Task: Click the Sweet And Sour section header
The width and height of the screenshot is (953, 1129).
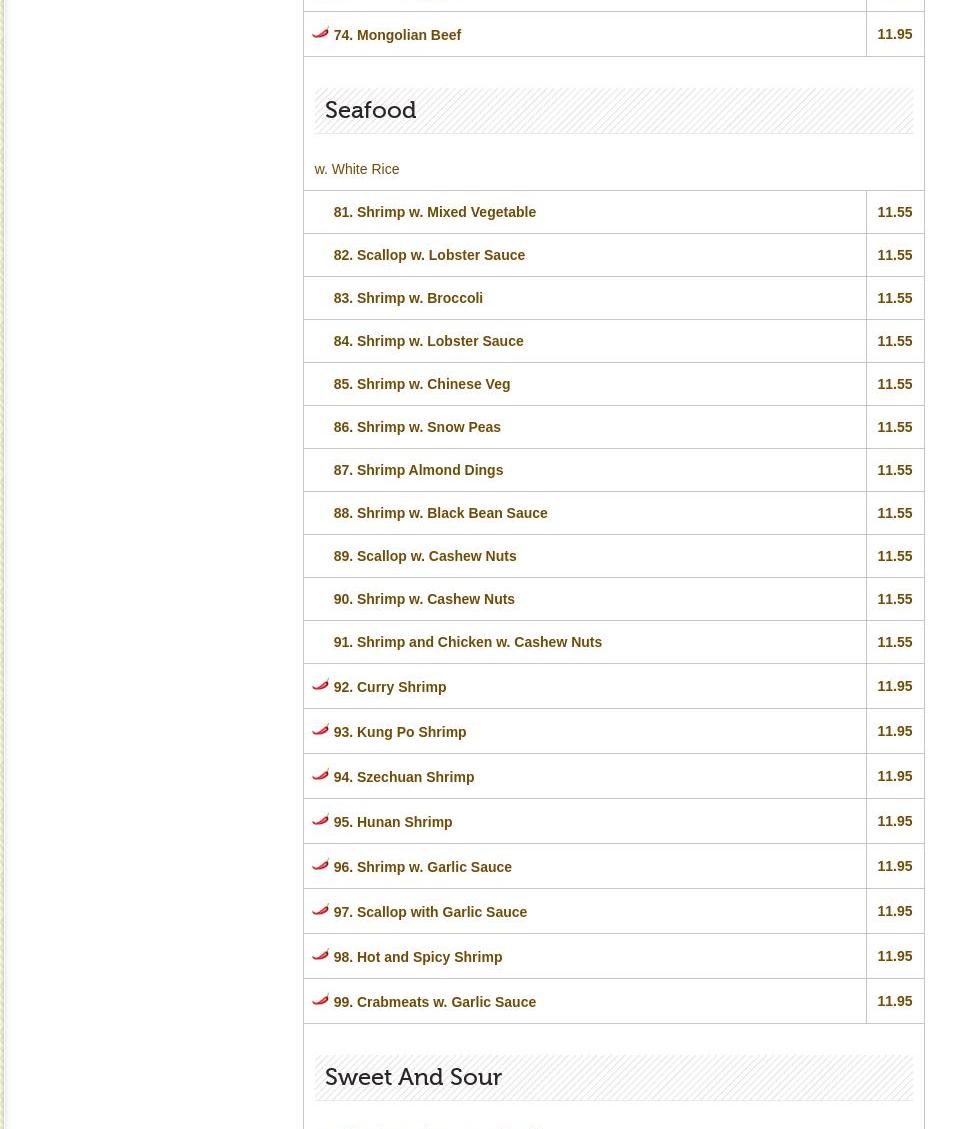Action: [x=413, y=1077]
